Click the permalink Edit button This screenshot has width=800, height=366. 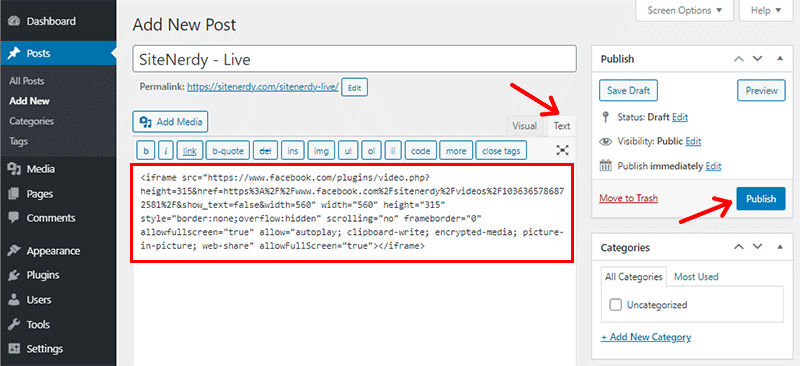[x=354, y=88]
